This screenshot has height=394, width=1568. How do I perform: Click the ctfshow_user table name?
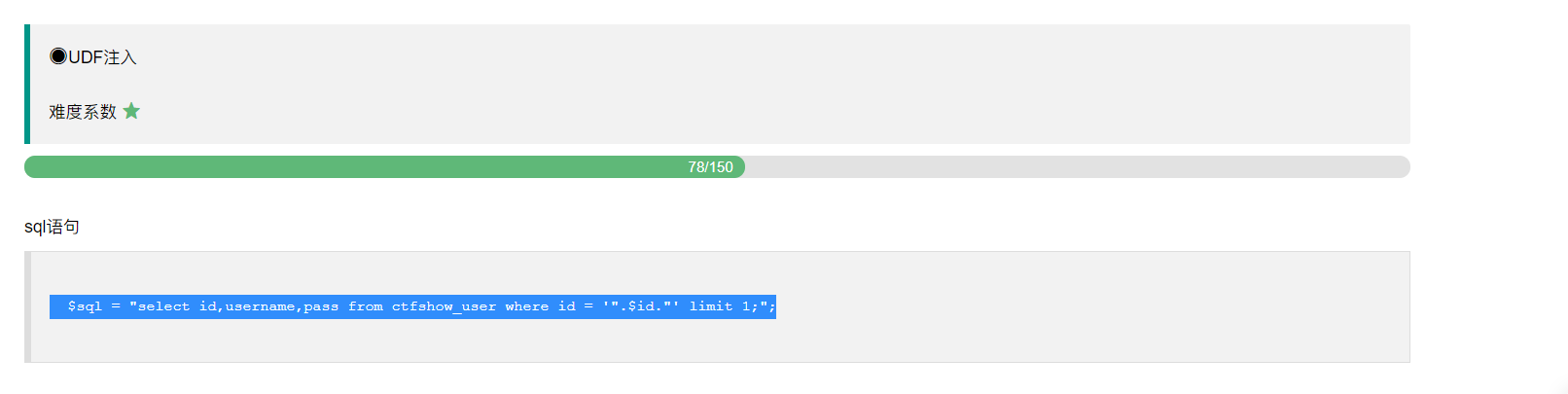444,306
